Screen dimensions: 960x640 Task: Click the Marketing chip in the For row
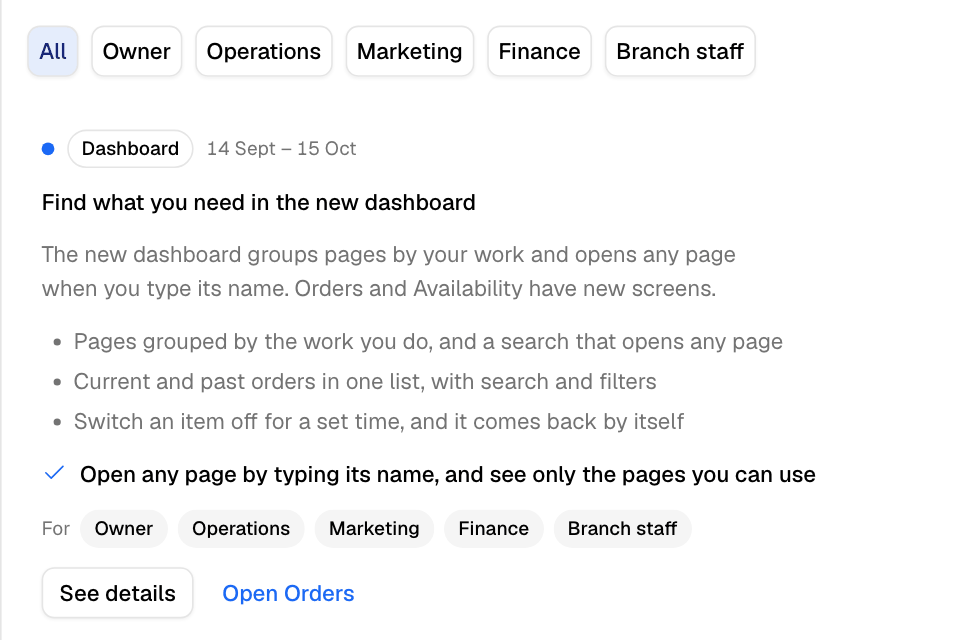click(x=374, y=529)
